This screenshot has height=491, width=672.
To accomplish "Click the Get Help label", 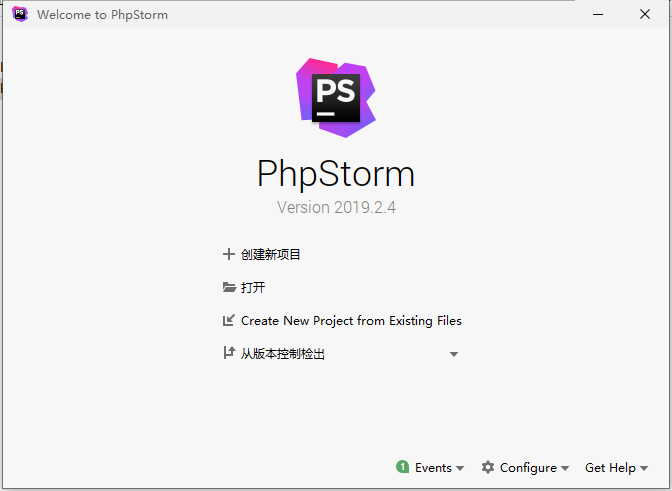I will (610, 468).
